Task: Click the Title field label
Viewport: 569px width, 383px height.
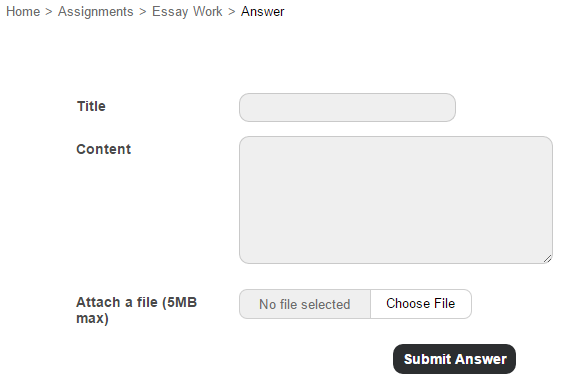Action: 91,106
